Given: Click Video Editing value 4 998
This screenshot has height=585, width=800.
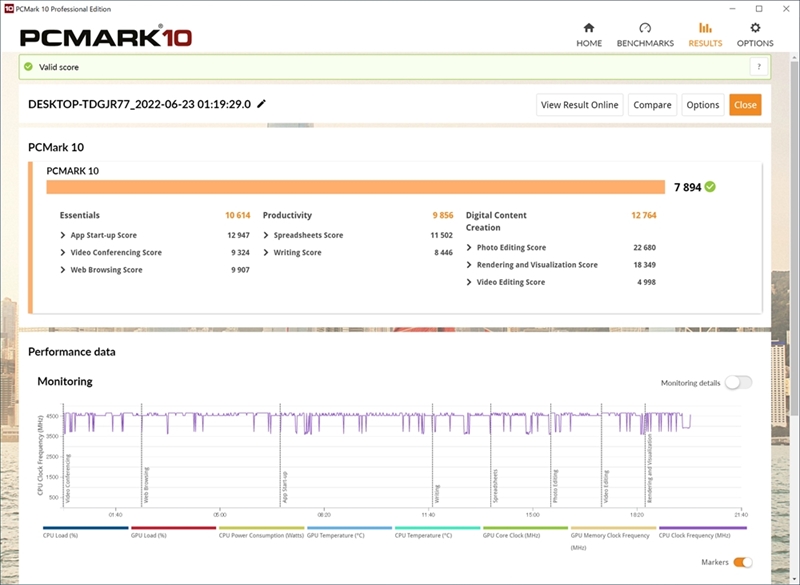Looking at the screenshot, I should click(x=646, y=282).
